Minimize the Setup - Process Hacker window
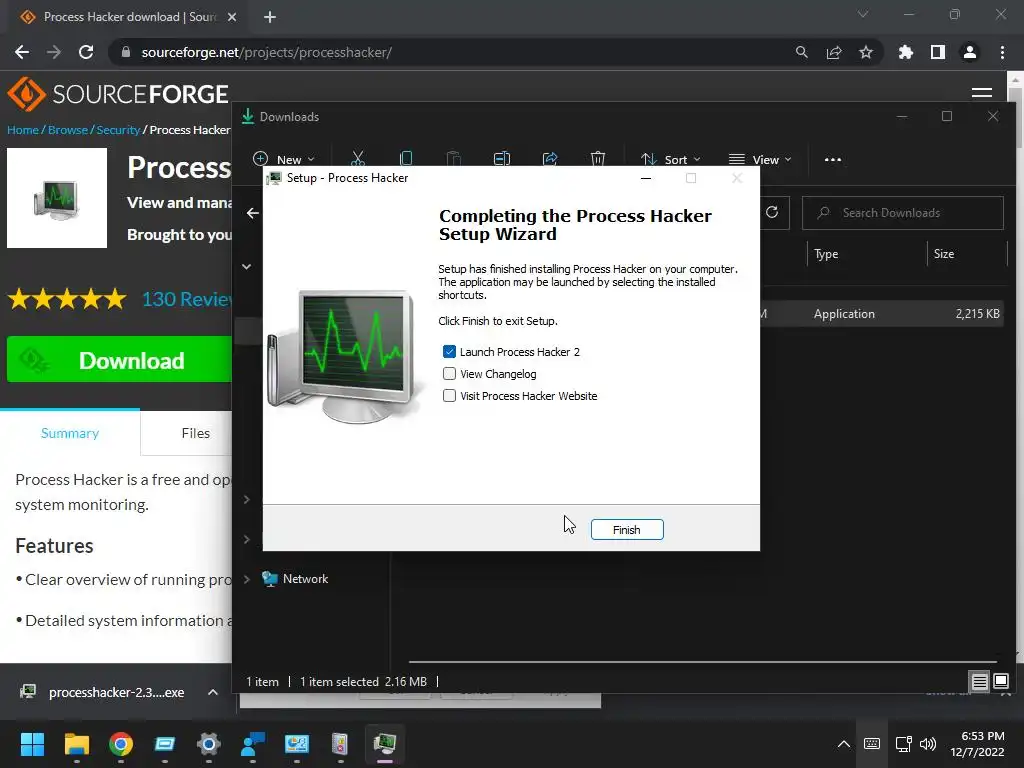 tap(646, 178)
